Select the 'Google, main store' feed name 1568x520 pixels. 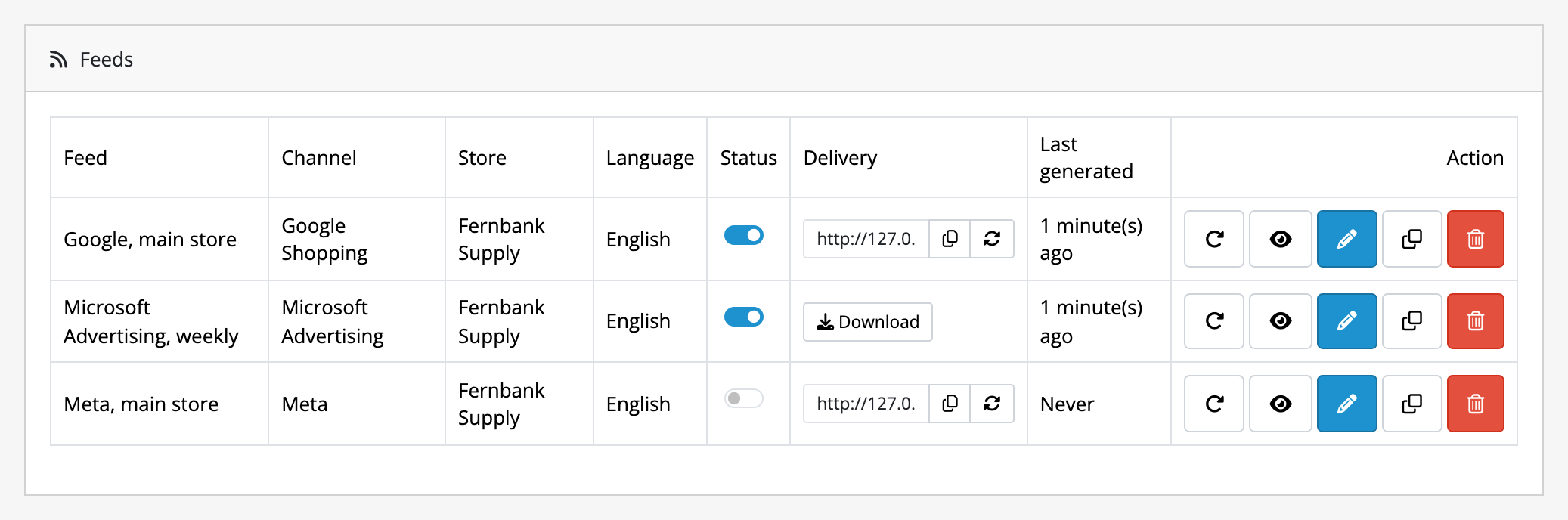(x=150, y=240)
